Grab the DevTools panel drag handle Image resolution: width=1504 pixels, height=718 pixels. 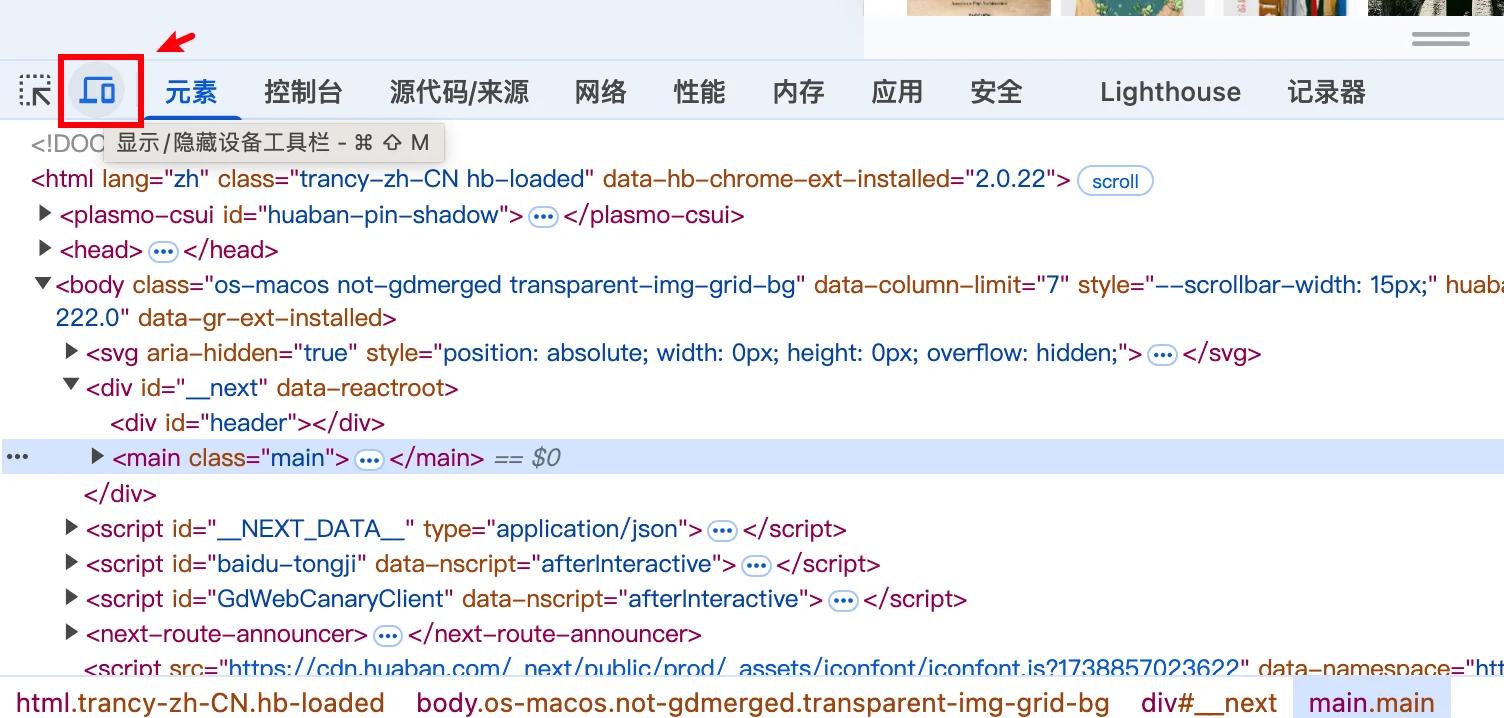(x=1441, y=39)
